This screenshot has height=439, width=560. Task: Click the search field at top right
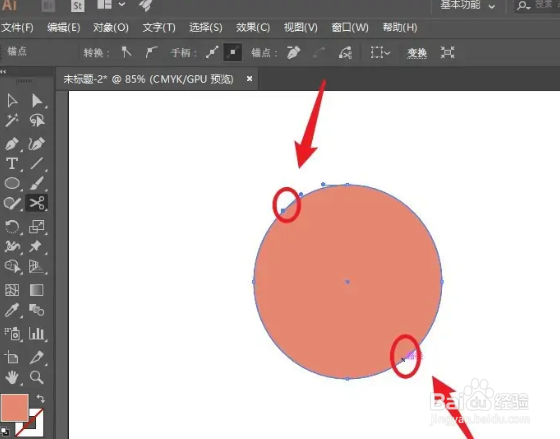pyautogui.click(x=538, y=5)
